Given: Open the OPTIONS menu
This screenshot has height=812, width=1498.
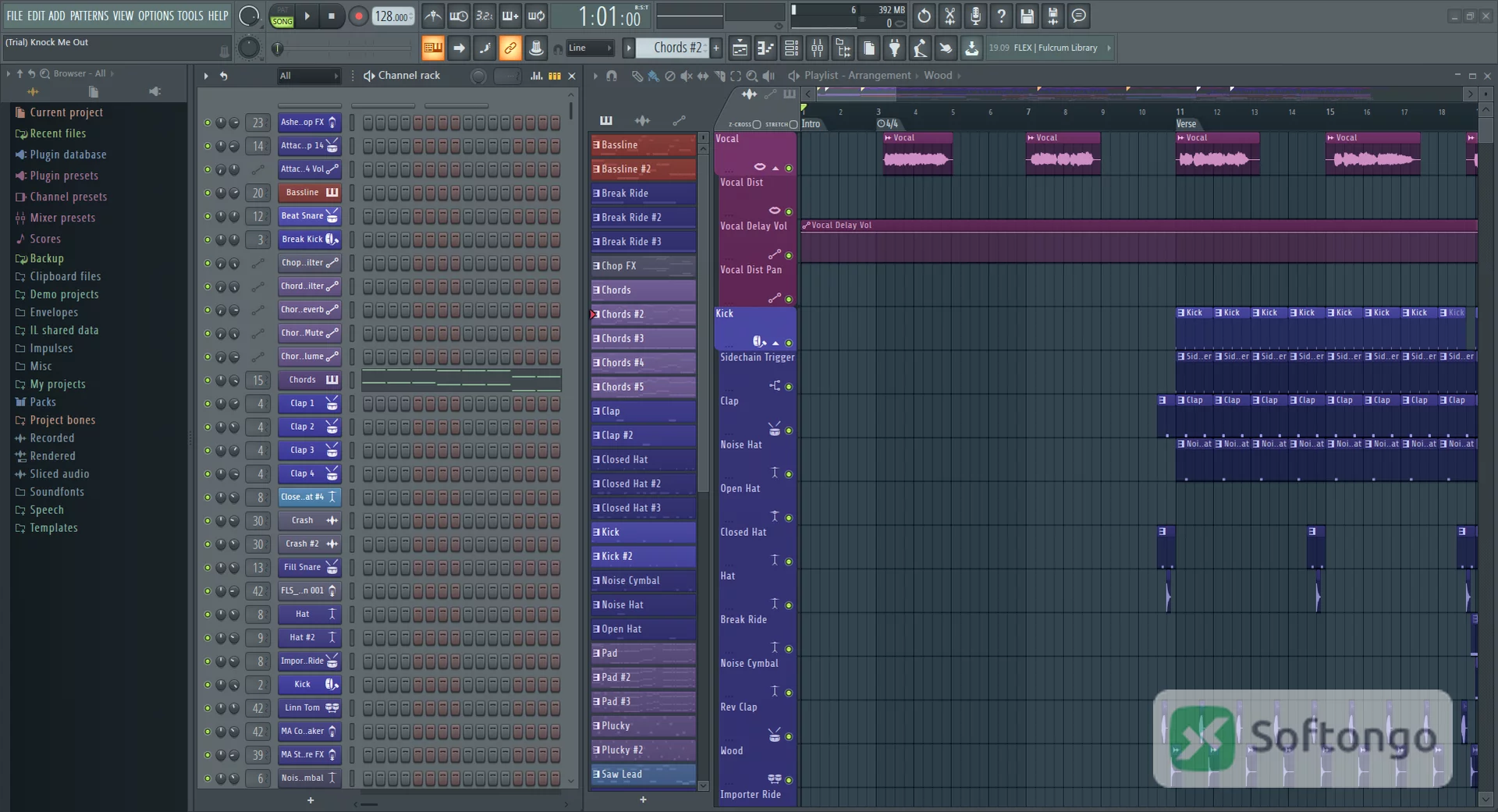Looking at the screenshot, I should coord(155,16).
